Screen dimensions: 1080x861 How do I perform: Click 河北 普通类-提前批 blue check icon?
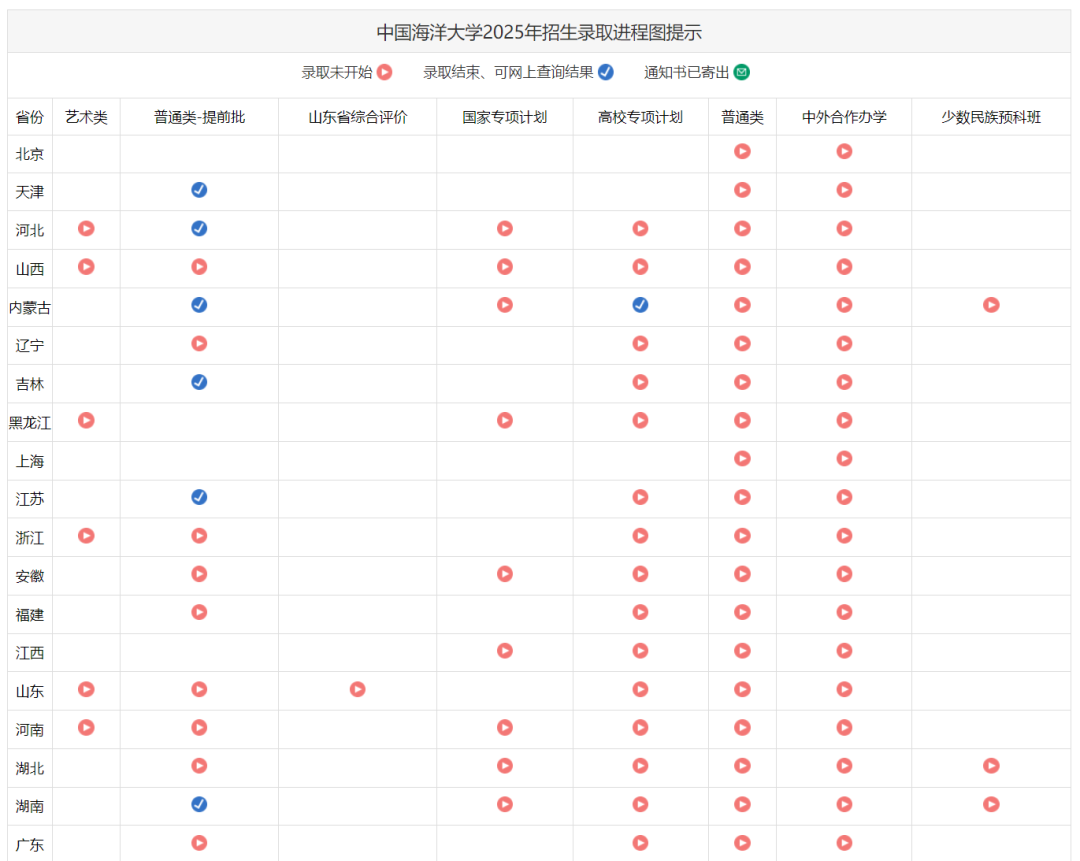click(199, 229)
